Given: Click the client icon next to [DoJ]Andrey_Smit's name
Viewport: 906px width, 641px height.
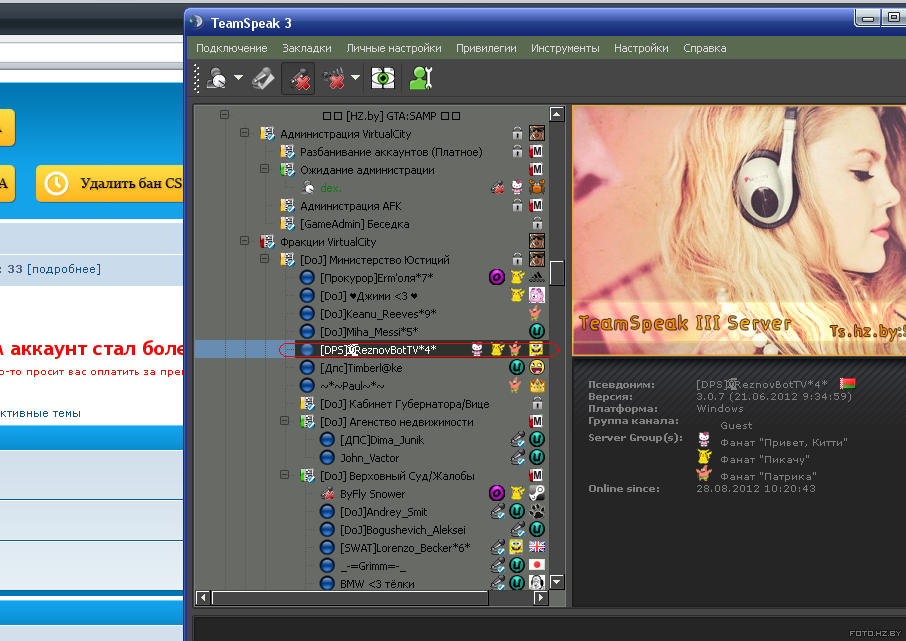Looking at the screenshot, I should pos(327,512).
